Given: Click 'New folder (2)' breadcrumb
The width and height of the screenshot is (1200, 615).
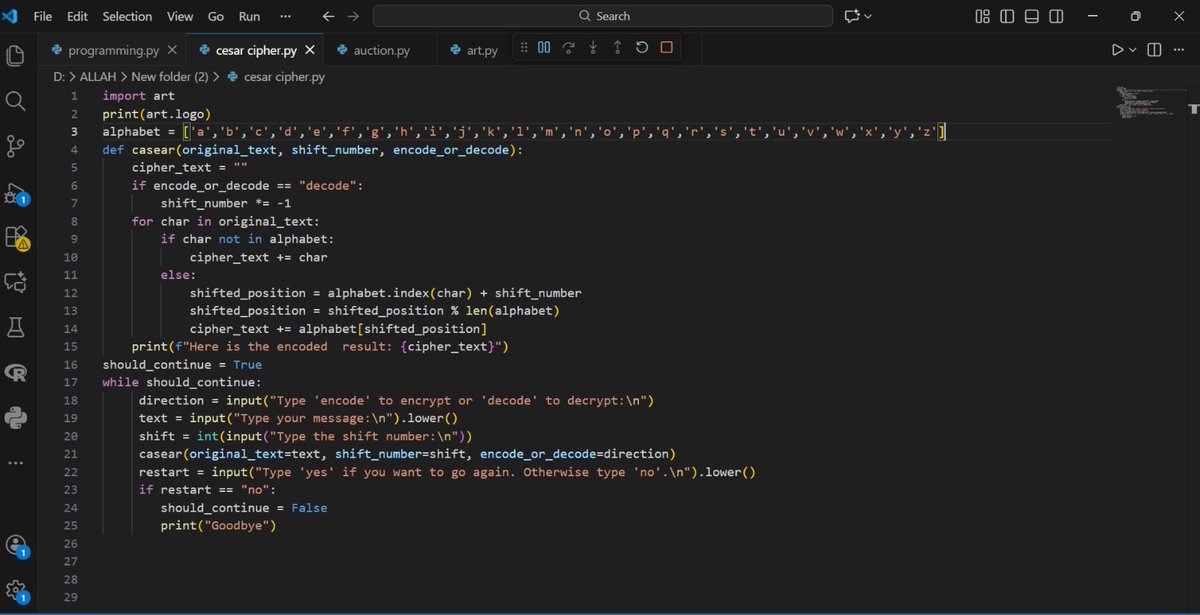Looking at the screenshot, I should tap(170, 76).
